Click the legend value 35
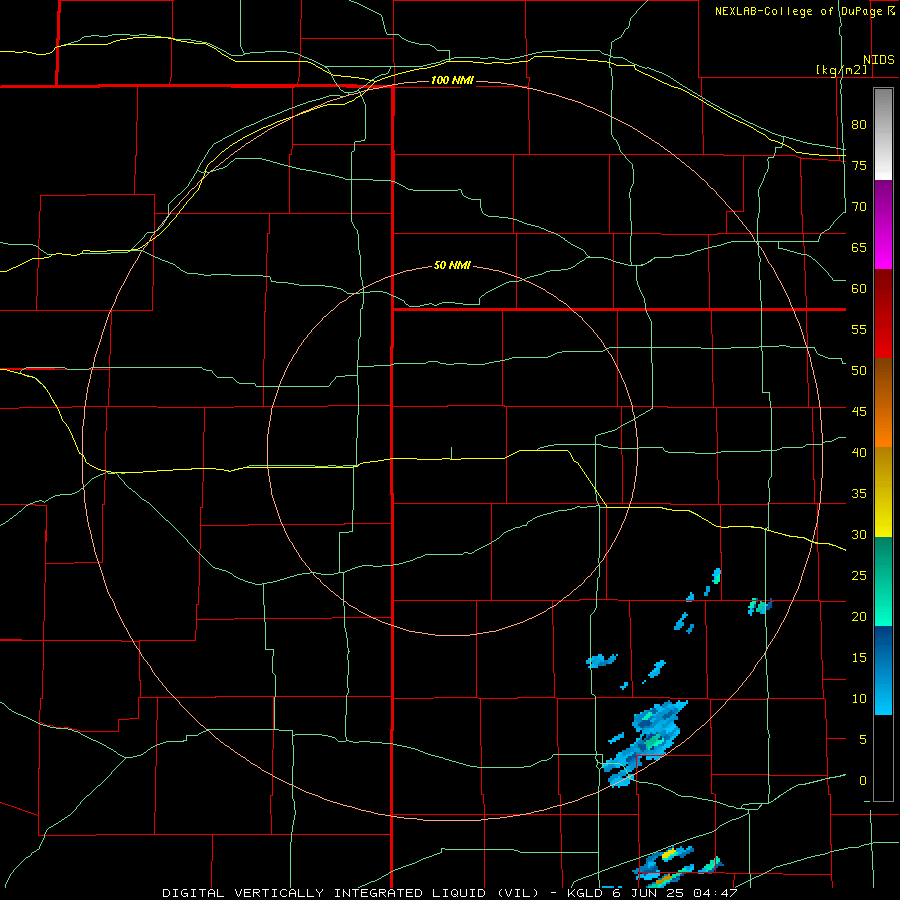 click(x=859, y=494)
